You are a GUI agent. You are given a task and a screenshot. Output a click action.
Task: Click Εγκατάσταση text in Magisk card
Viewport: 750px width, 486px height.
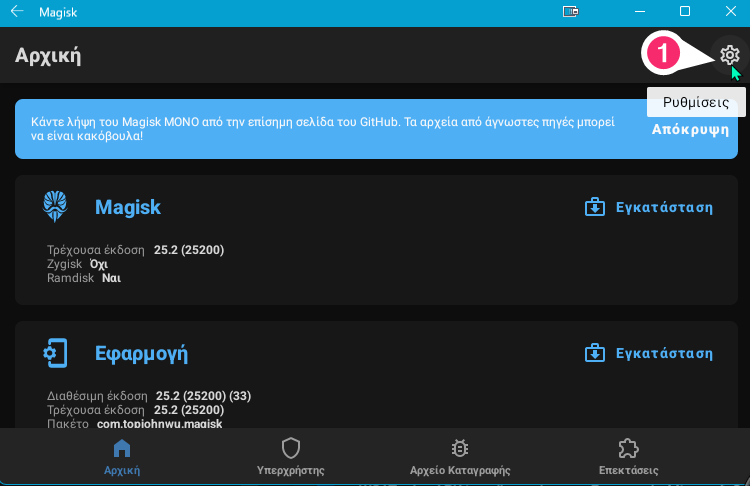(x=664, y=208)
